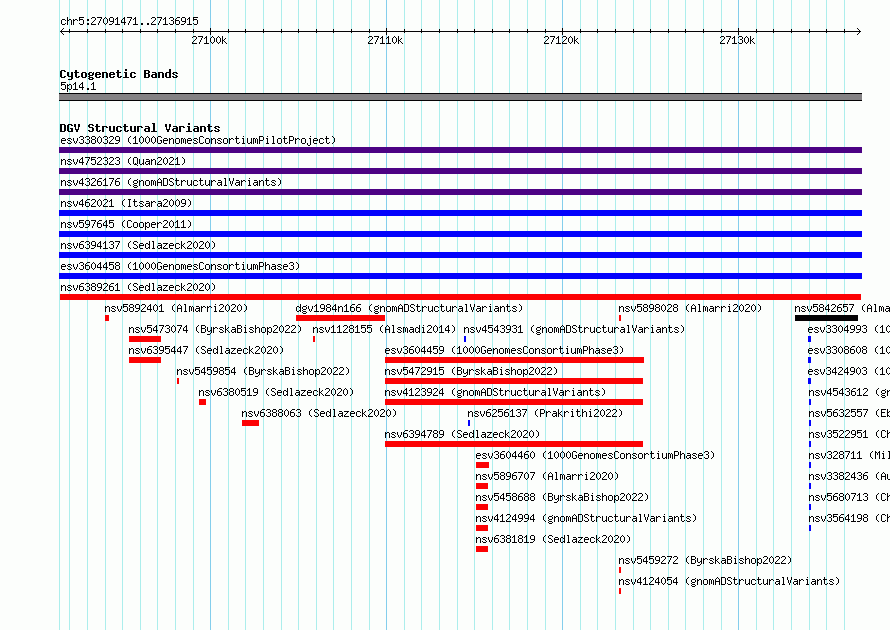Open esv3604460 (1000GenomesConsortiumPhase3) label
890x630 pixels.
(595, 455)
